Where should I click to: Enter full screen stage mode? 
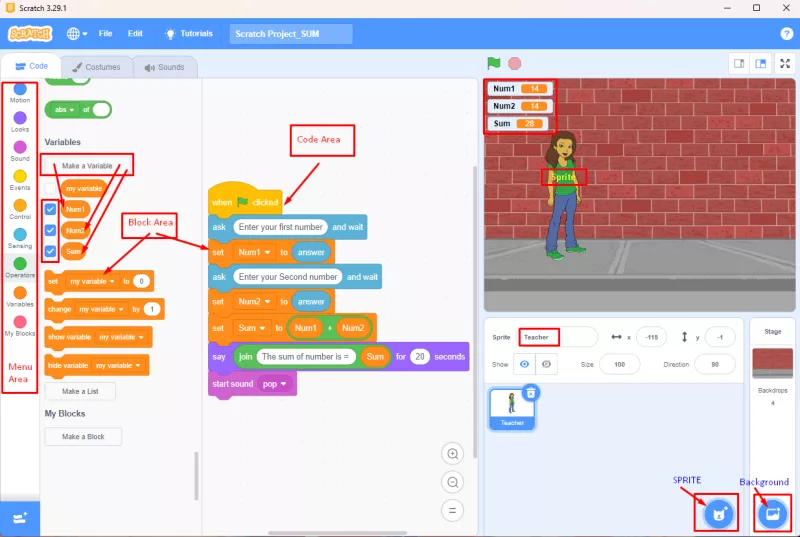click(785, 64)
